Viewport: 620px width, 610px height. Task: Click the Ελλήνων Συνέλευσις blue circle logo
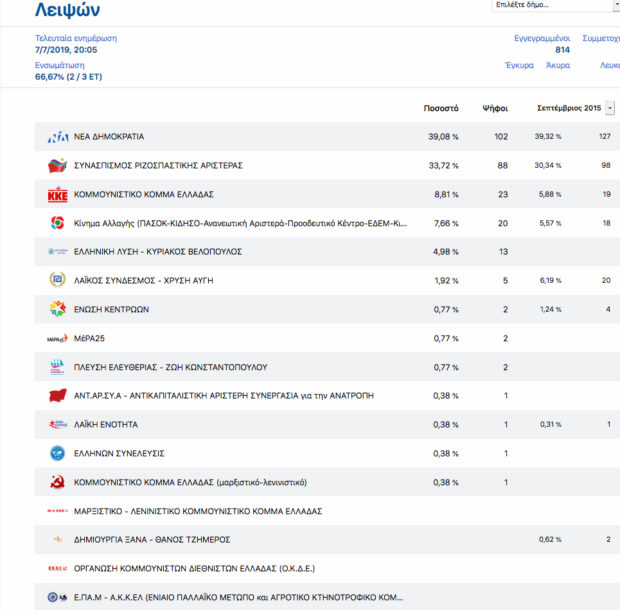coord(57,453)
